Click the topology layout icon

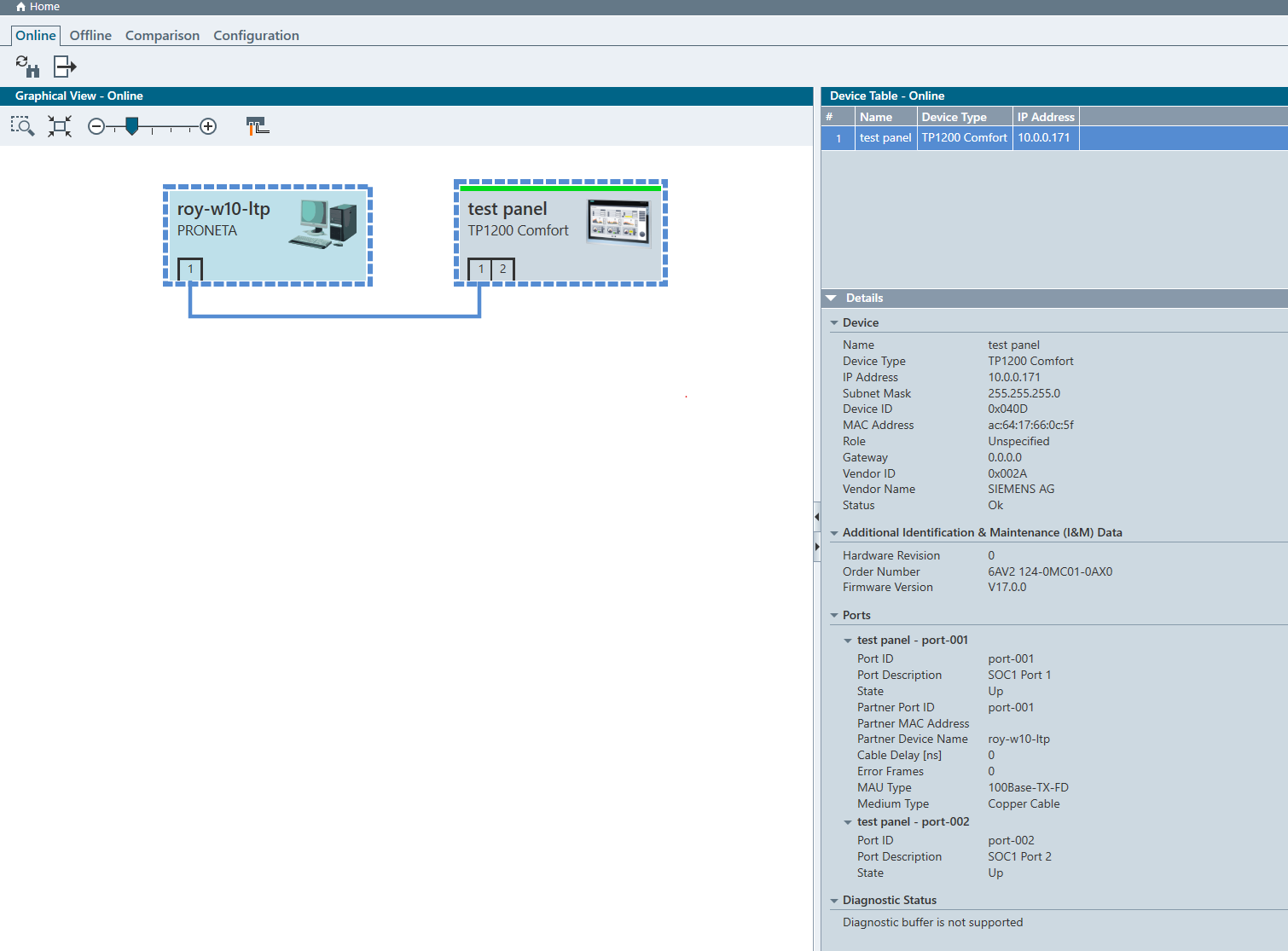coord(258,126)
